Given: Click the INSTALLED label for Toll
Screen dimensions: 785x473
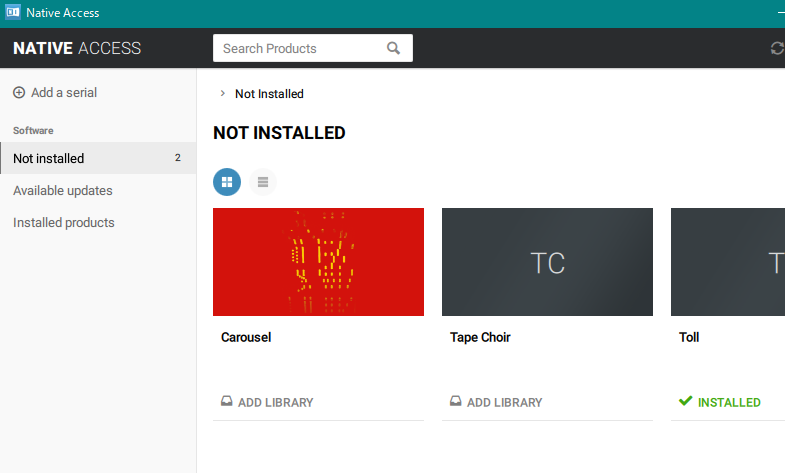Looking at the screenshot, I should 729,402.
